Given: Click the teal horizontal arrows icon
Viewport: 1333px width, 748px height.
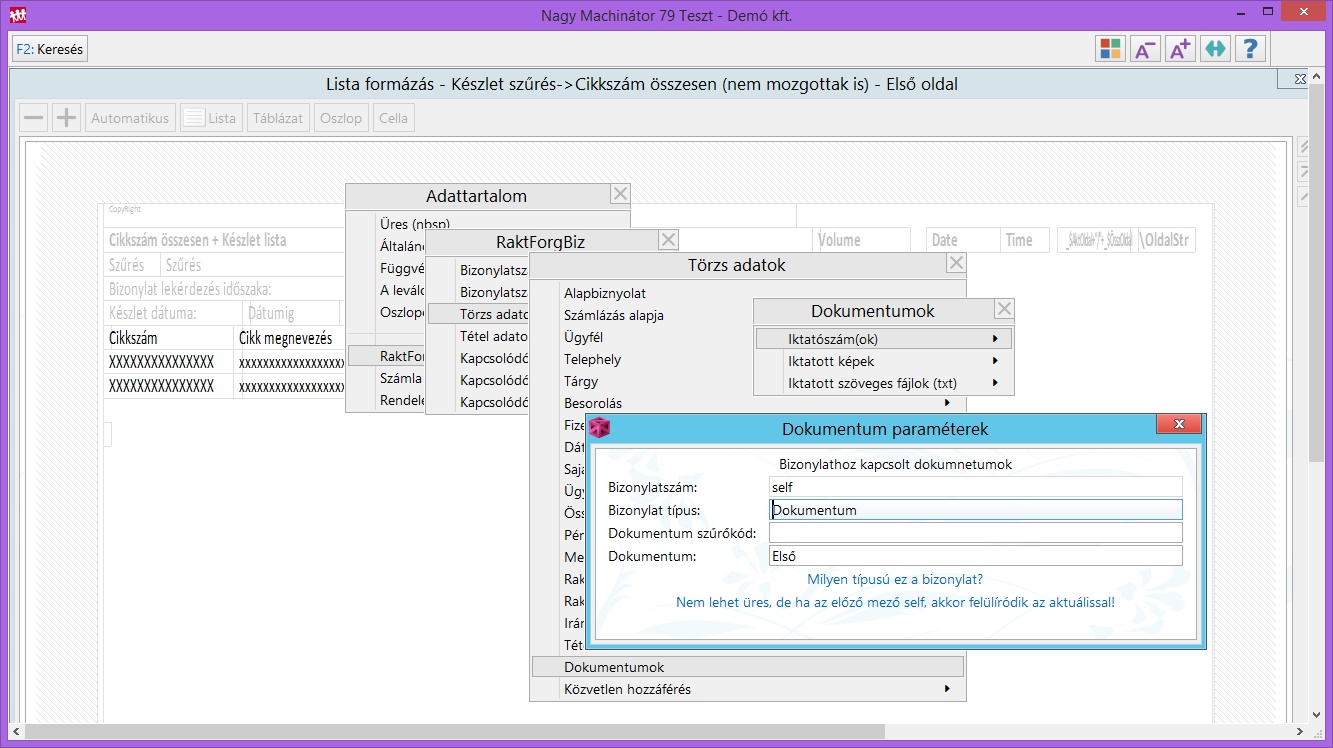Looking at the screenshot, I should coord(1215,49).
